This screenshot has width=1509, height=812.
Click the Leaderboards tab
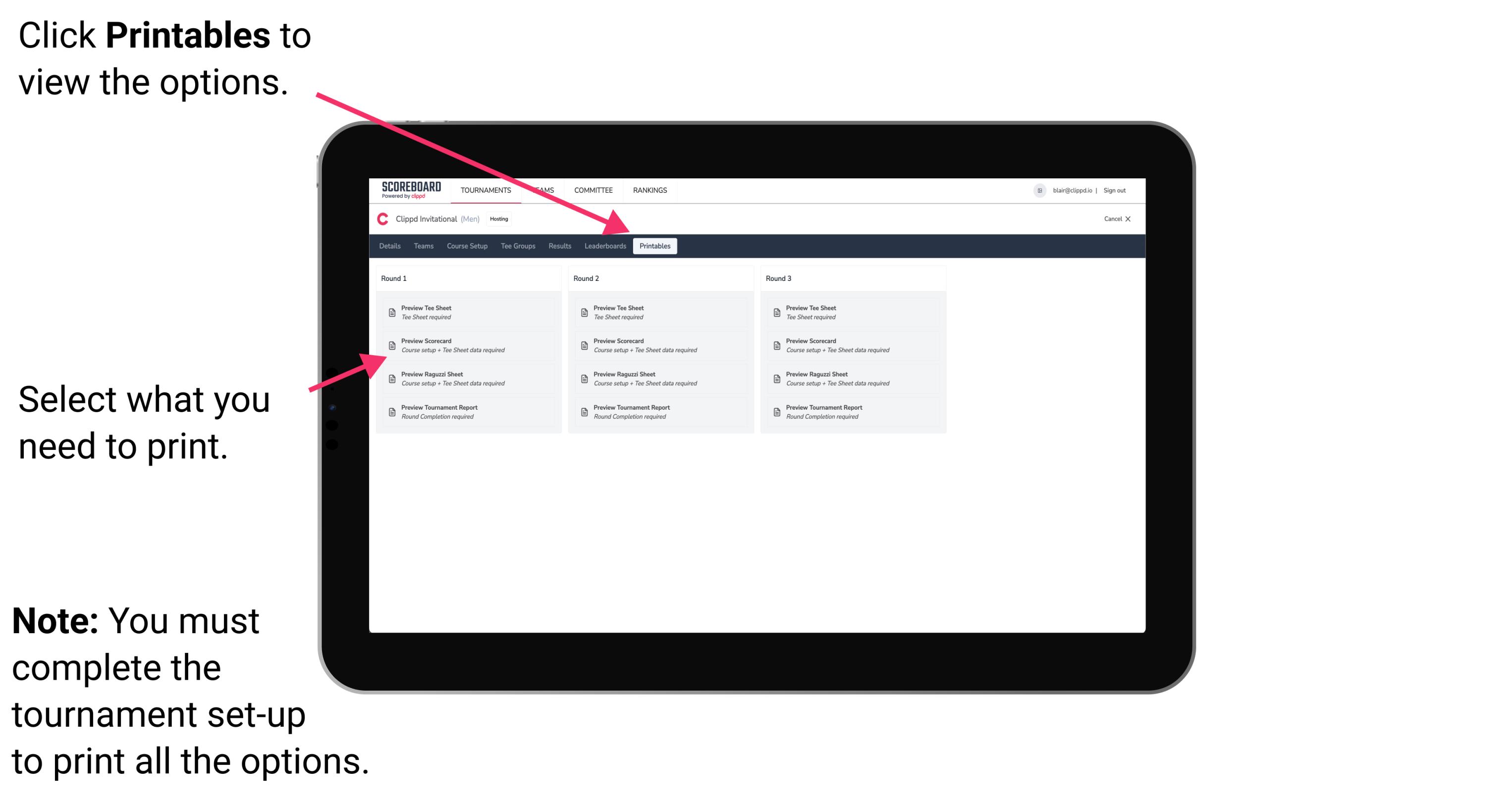604,246
